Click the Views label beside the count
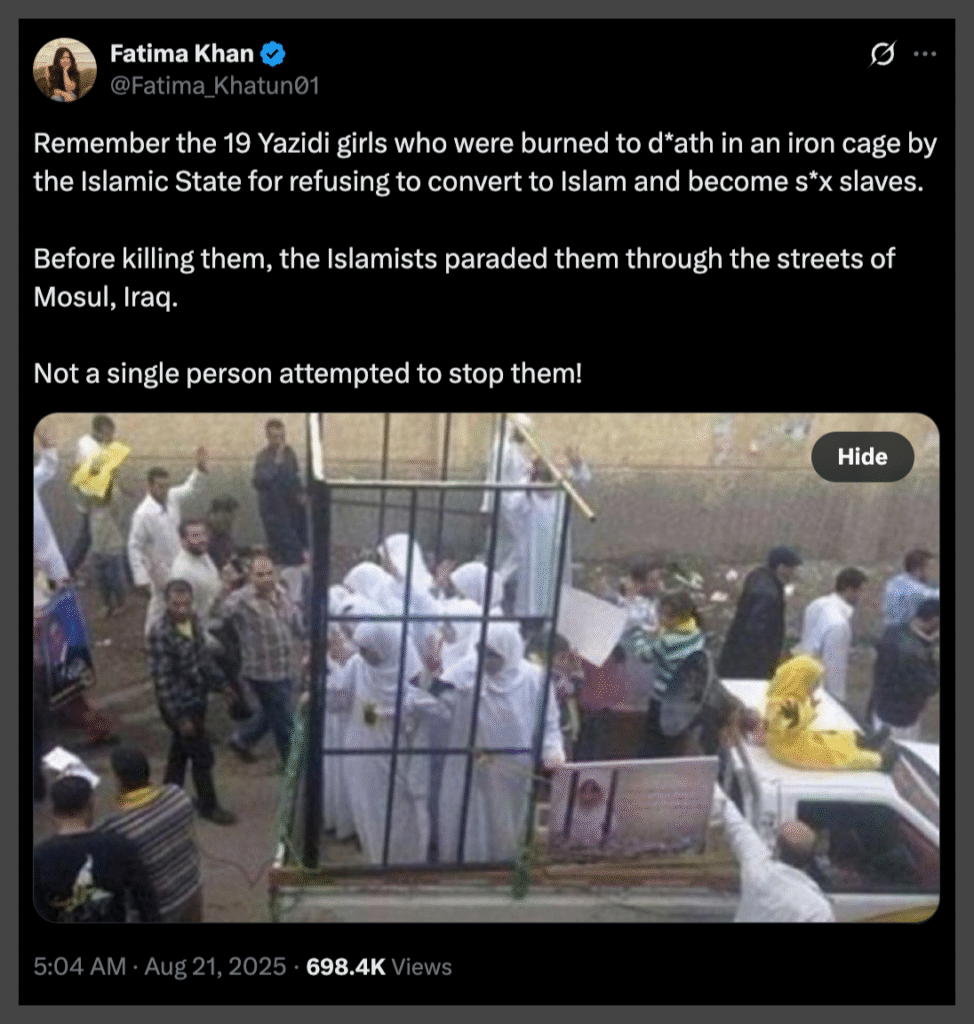Screen dimensions: 974x1024 click(421, 966)
